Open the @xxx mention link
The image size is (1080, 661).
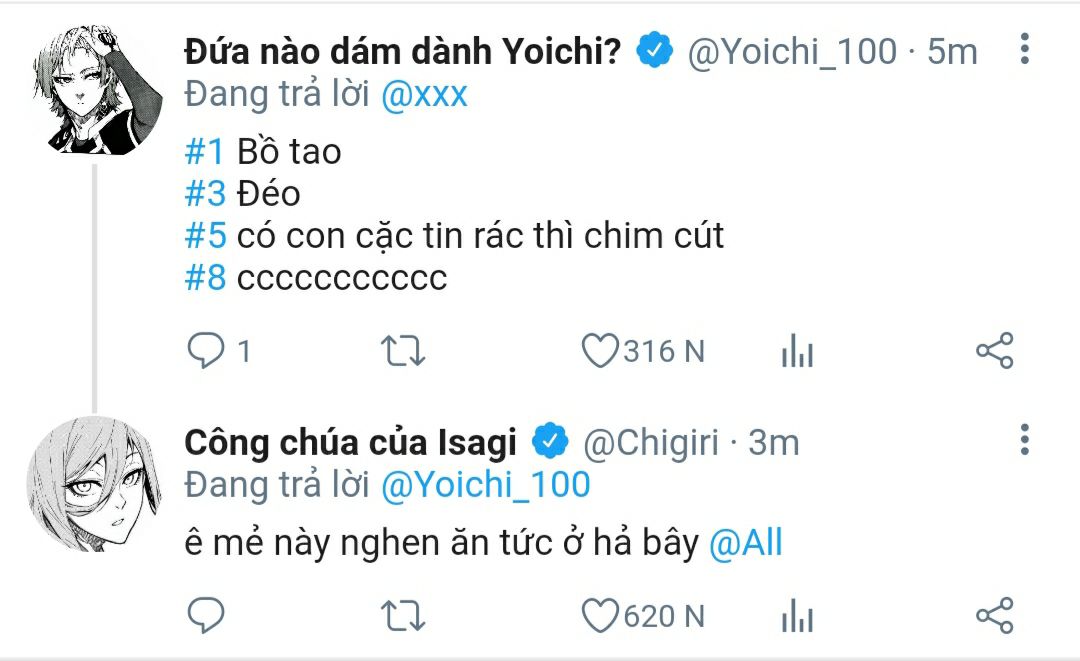point(424,94)
